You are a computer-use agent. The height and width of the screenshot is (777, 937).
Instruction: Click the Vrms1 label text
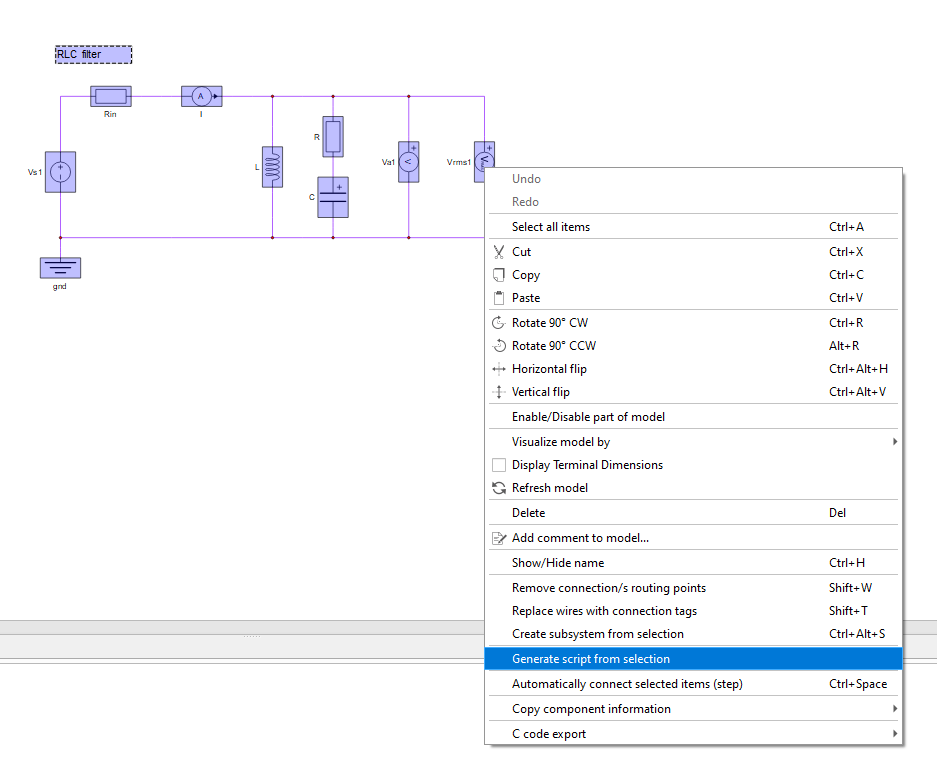click(x=458, y=162)
